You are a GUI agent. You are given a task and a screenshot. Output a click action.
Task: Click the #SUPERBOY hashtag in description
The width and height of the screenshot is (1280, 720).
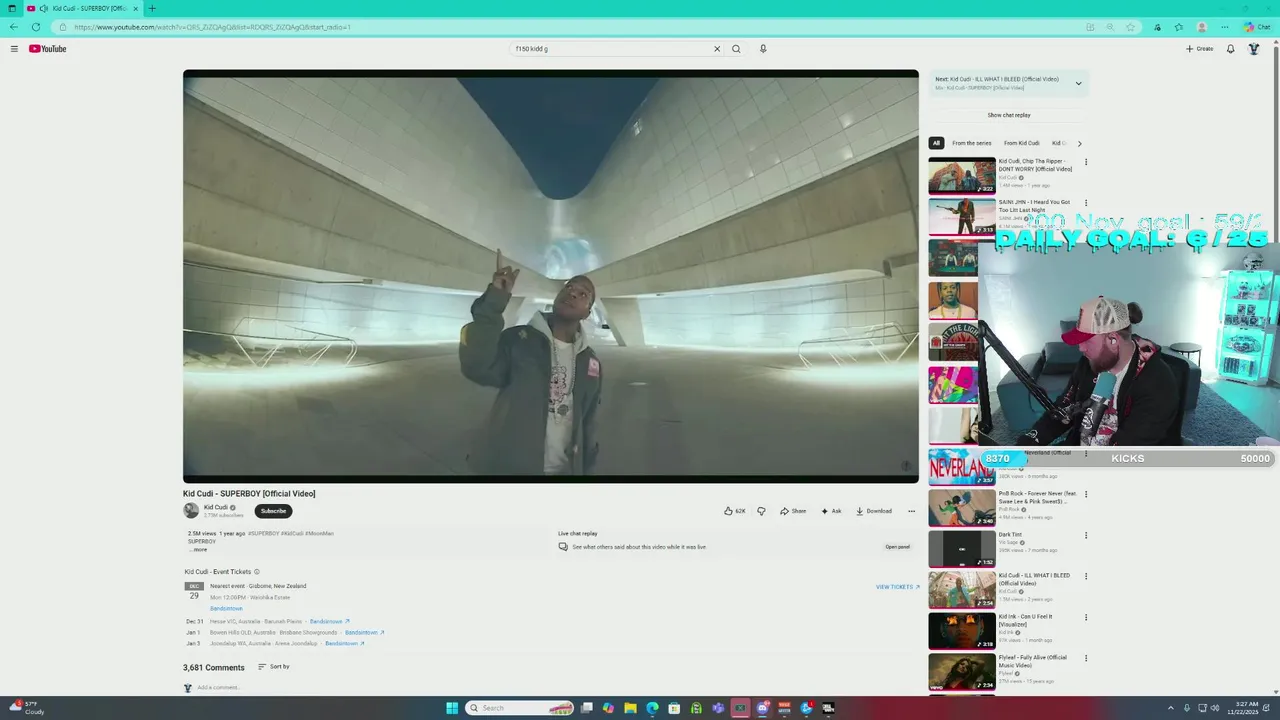(264, 533)
